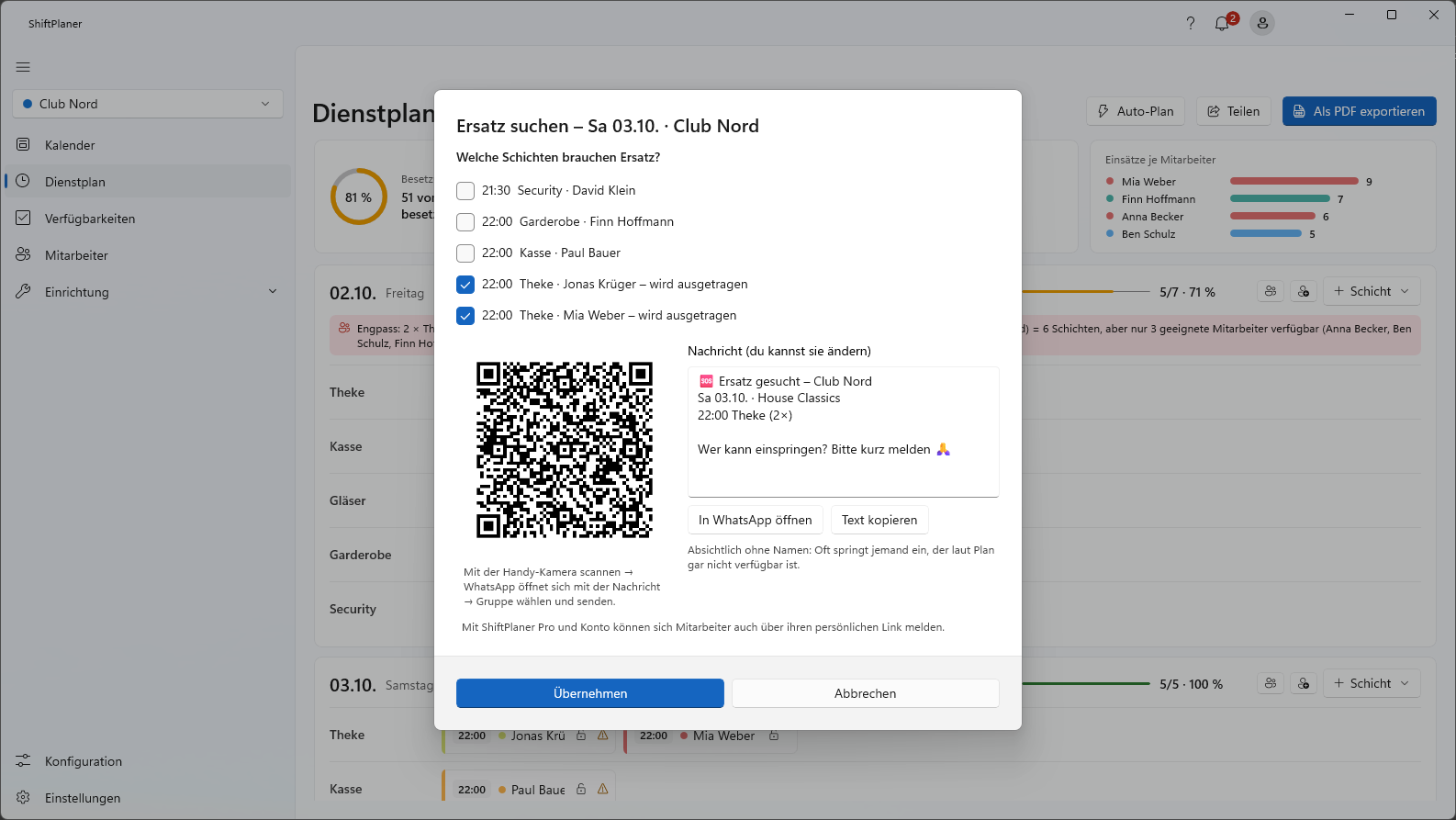1456x820 pixels.
Task: Open the Club Nord location dropdown
Action: click(148, 104)
